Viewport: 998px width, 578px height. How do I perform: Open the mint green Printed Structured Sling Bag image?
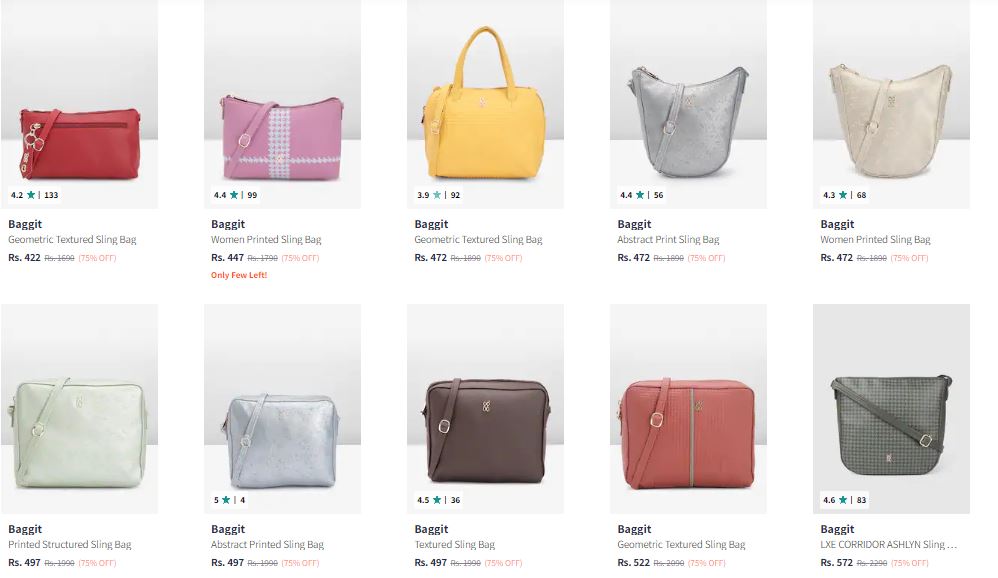coord(80,409)
